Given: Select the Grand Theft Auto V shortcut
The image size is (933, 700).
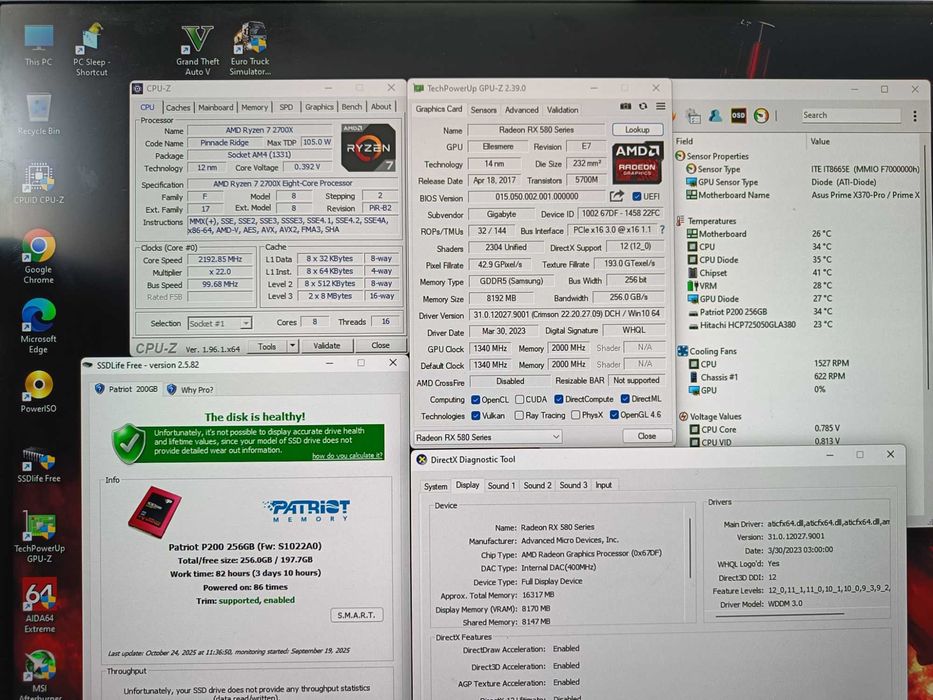Looking at the screenshot, I should (x=198, y=50).
